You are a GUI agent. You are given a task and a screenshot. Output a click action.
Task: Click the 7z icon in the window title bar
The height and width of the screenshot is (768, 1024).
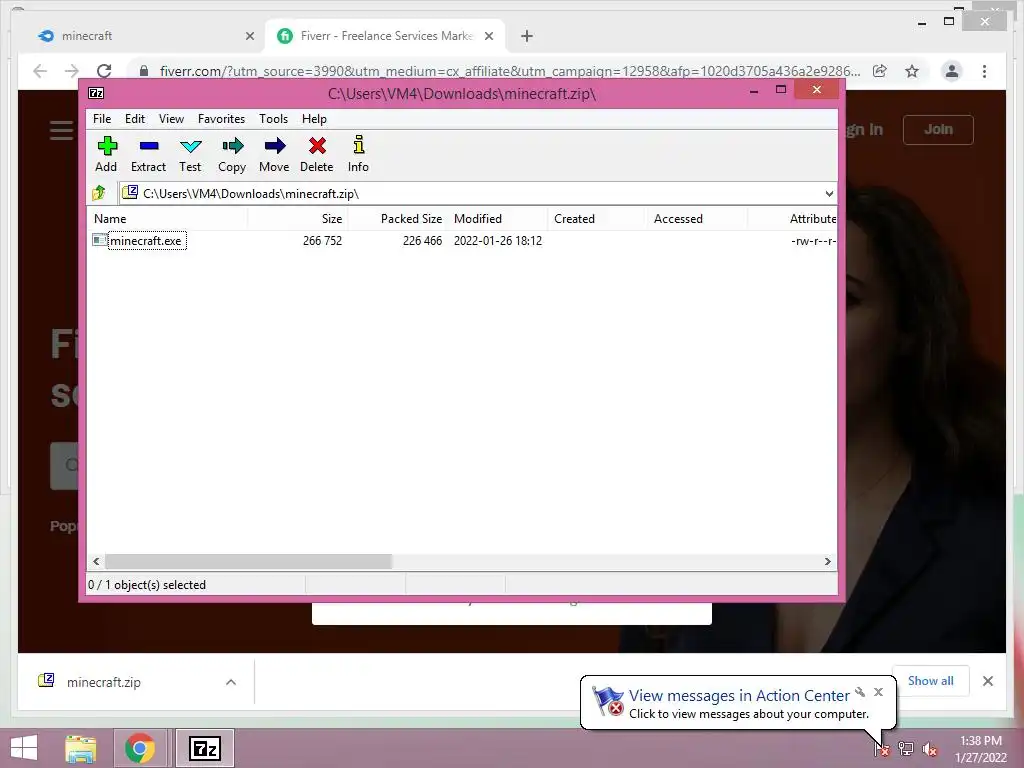(x=96, y=93)
